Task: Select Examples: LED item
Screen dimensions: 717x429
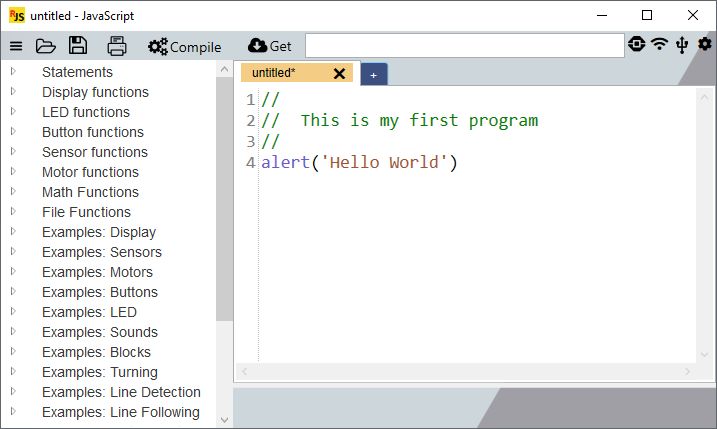Action: click(x=90, y=312)
